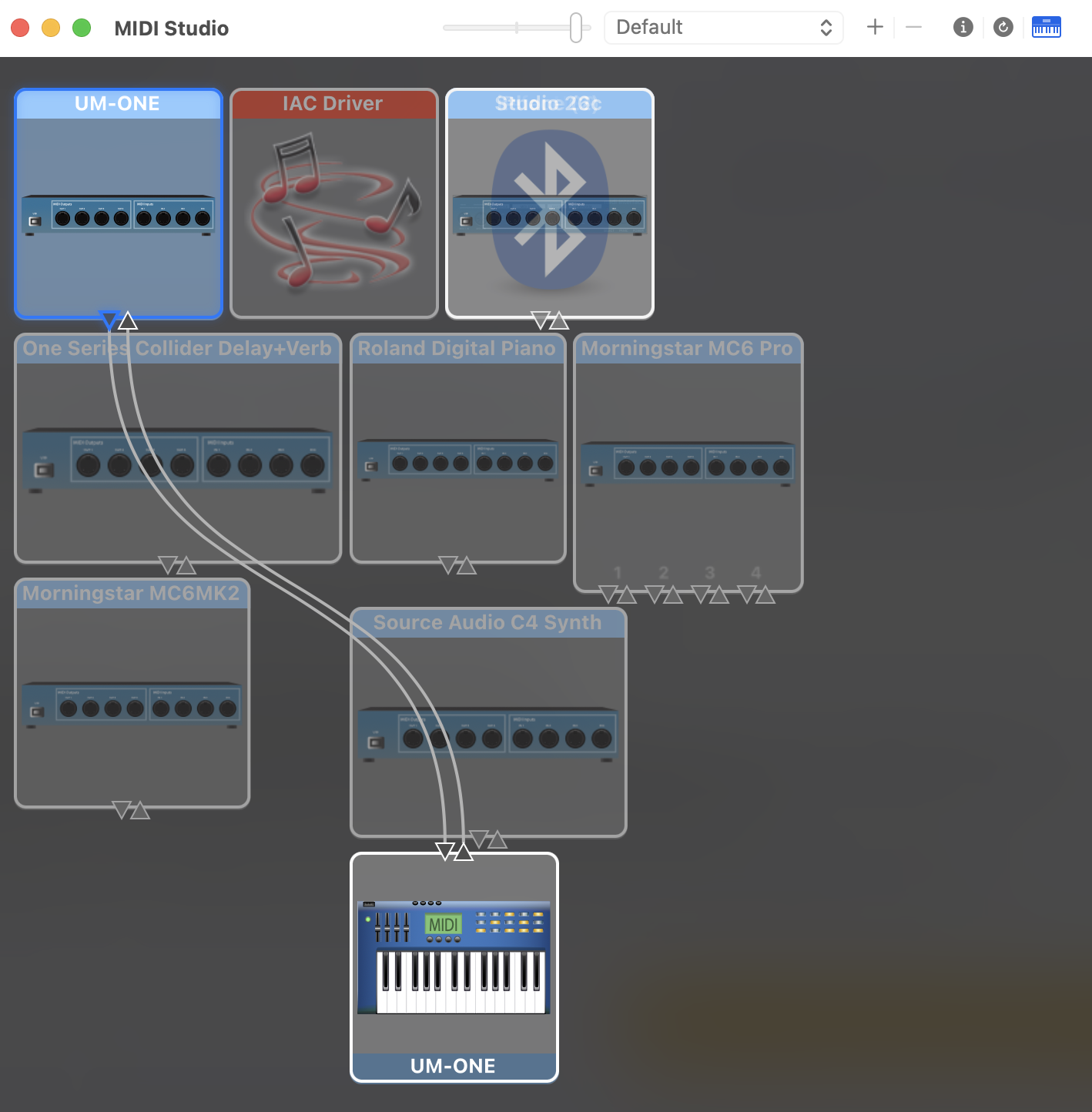The width and height of the screenshot is (1092, 1112).
Task: Click MC6 Pro port 4 down arrow
Action: pyautogui.click(x=747, y=594)
